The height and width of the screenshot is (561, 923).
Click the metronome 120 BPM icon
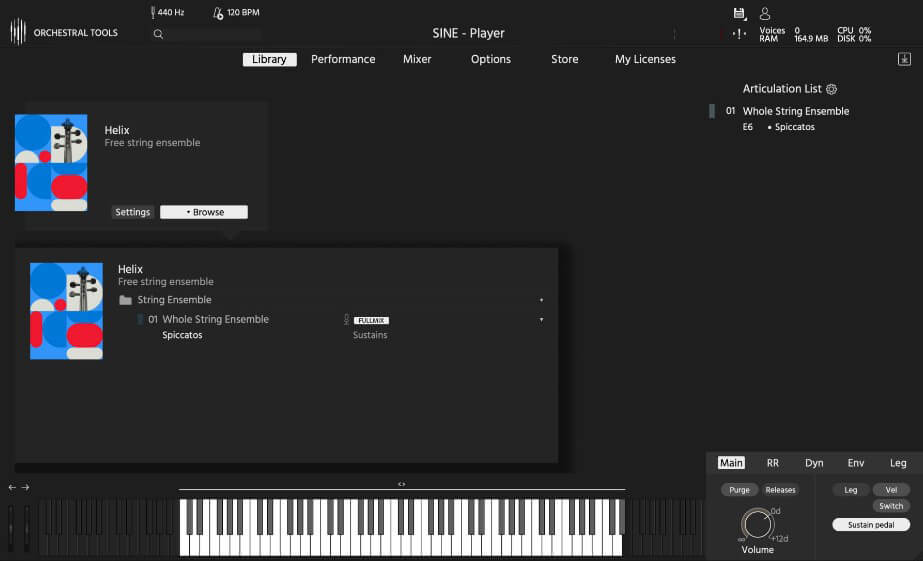(218, 13)
